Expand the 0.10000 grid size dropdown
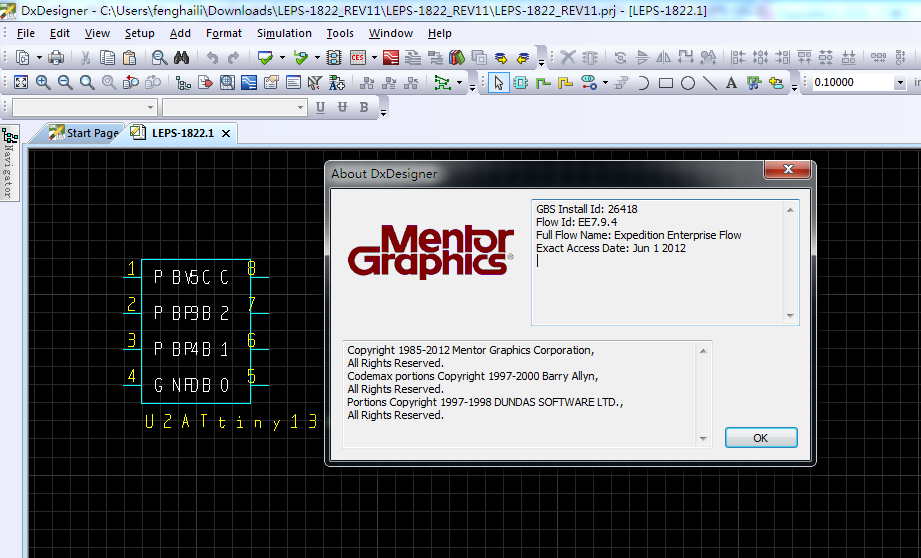This screenshot has width=921, height=558. click(x=900, y=82)
